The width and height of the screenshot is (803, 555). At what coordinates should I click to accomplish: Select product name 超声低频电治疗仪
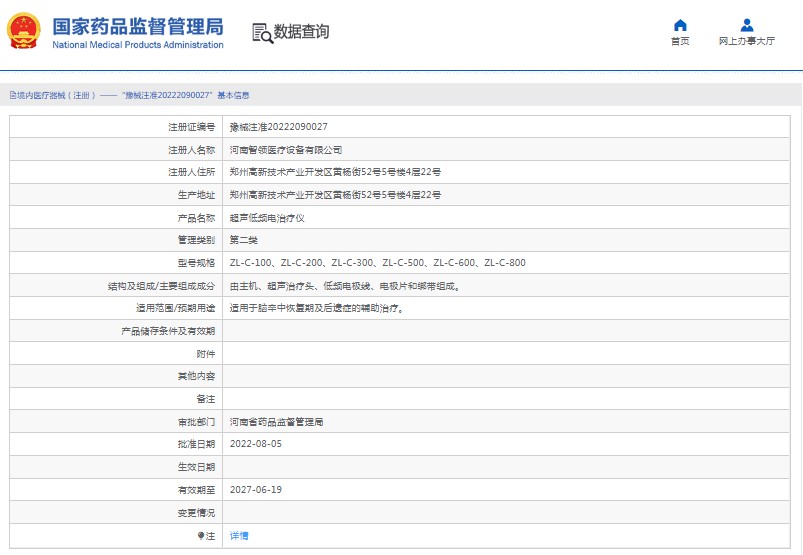[x=267, y=218]
